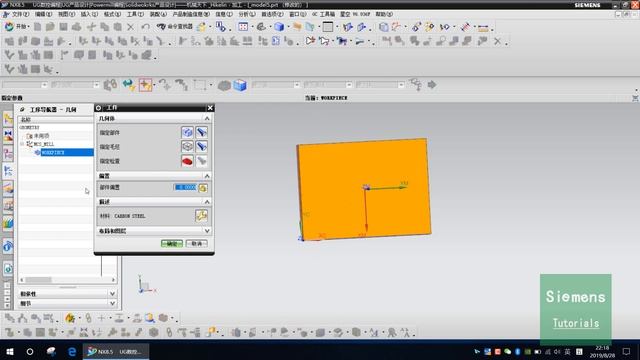Click the blue shaded cube rendering icon in top toolbar
640x360 pixels.
[279, 27]
